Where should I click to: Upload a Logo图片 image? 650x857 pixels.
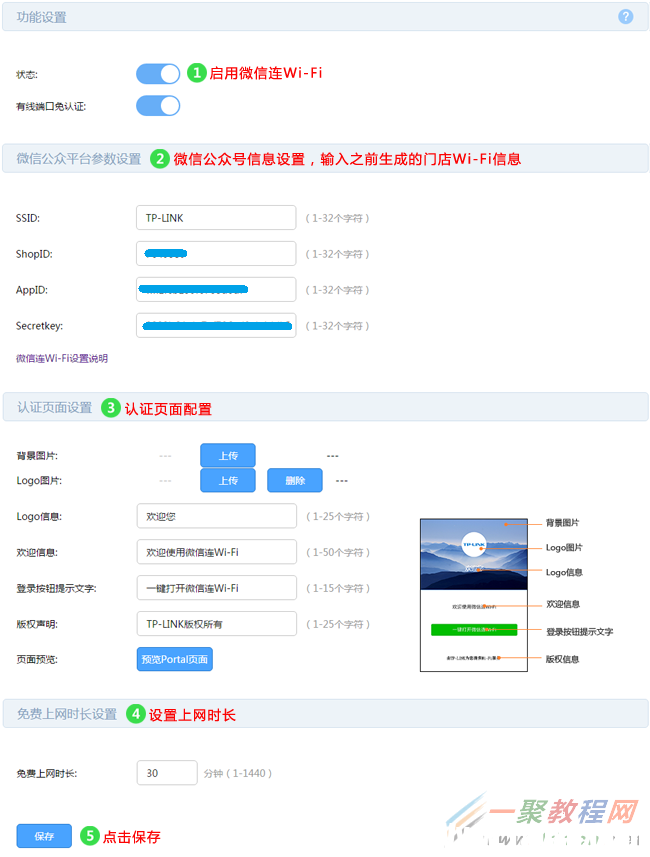pos(228,480)
